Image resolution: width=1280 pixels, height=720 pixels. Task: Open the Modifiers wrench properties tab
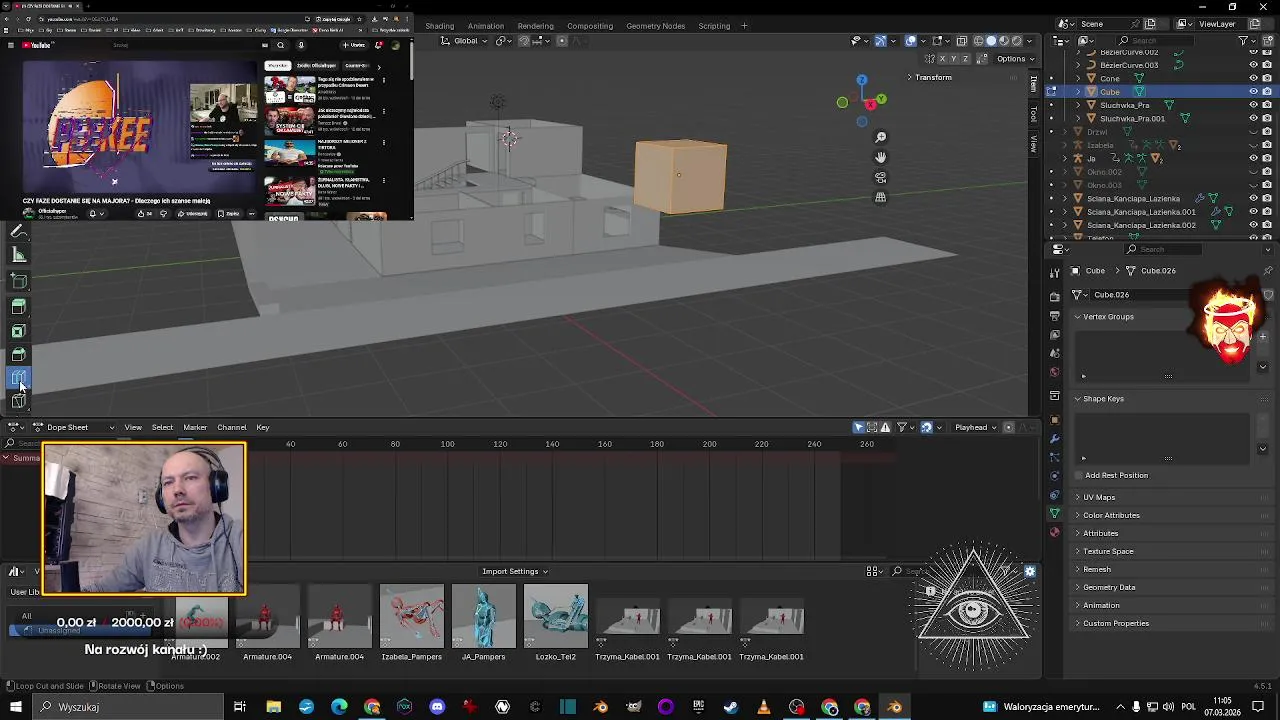[x=1054, y=439]
